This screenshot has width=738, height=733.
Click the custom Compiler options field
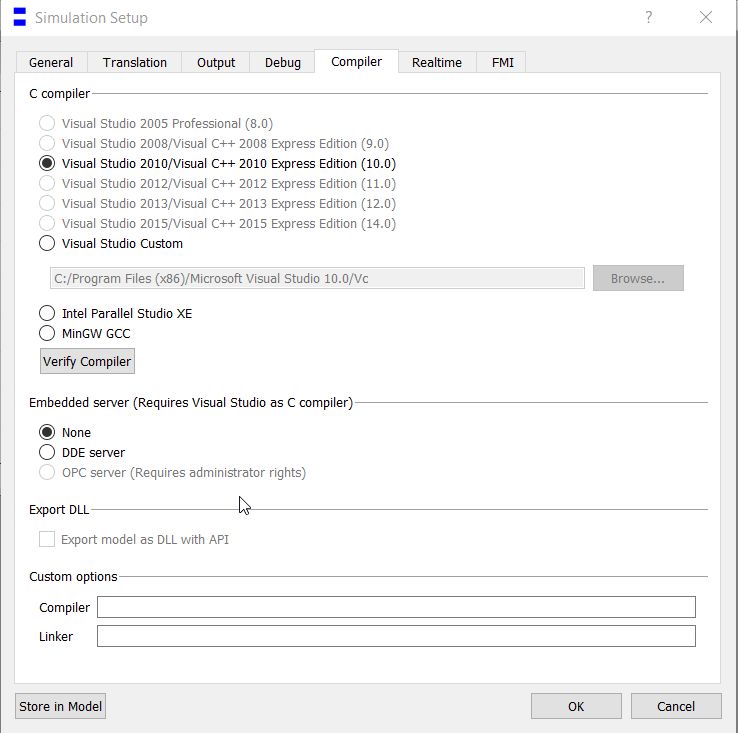(396, 607)
